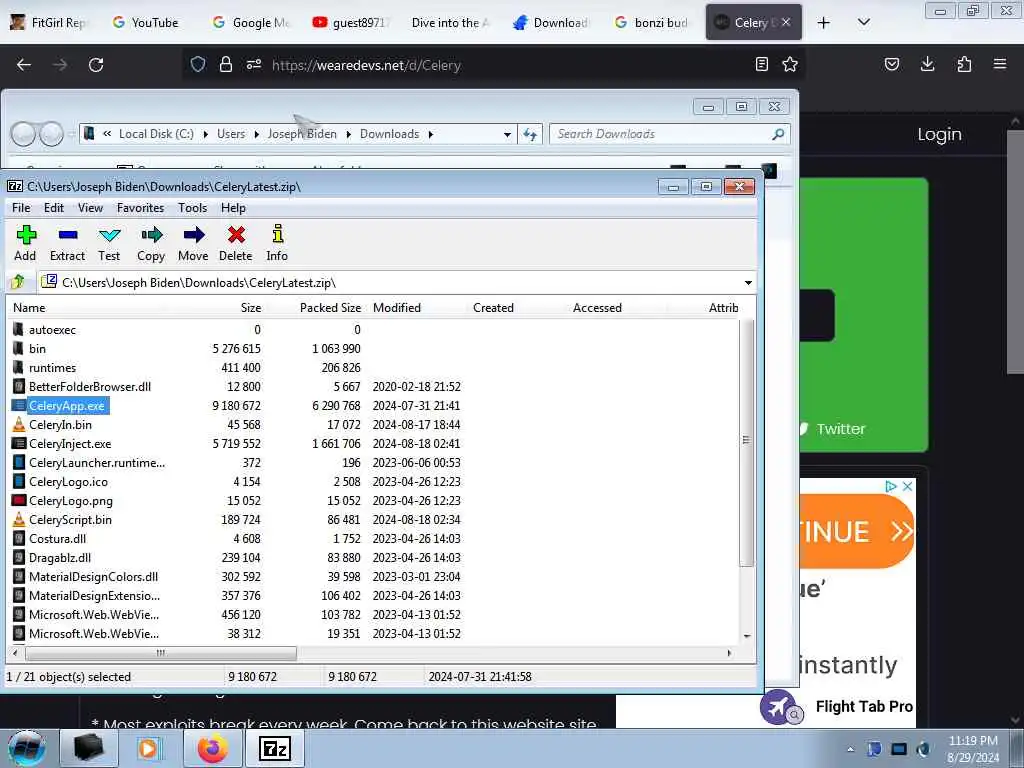Click the Login link on webpage

click(939, 134)
